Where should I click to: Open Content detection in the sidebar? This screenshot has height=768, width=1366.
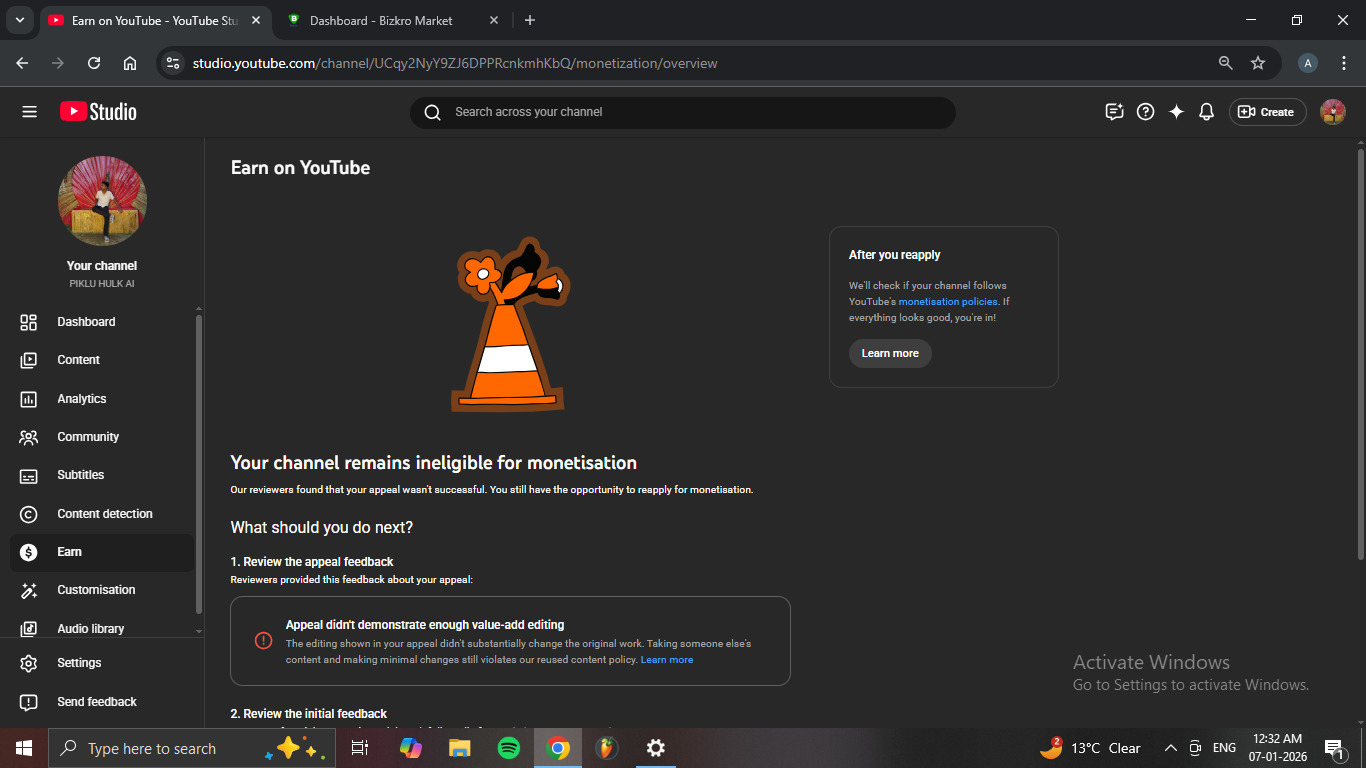104,514
